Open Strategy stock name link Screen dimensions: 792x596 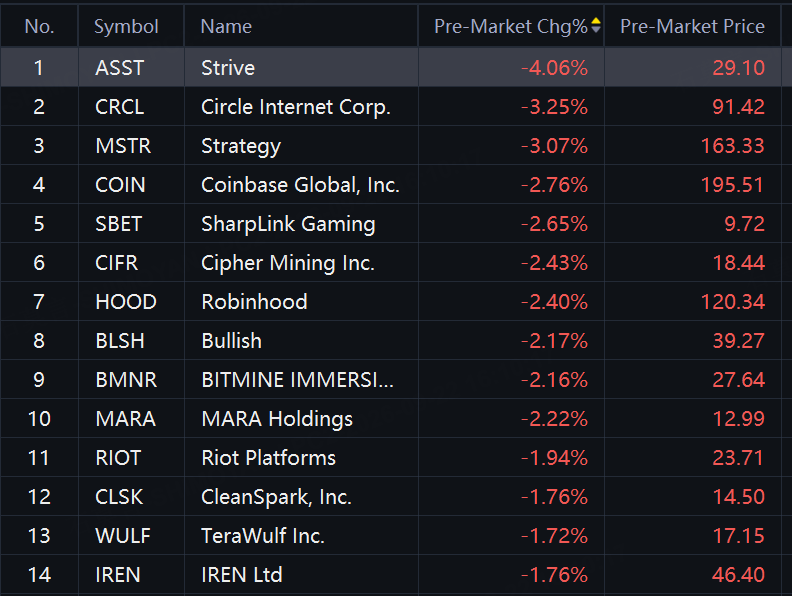click(x=240, y=146)
